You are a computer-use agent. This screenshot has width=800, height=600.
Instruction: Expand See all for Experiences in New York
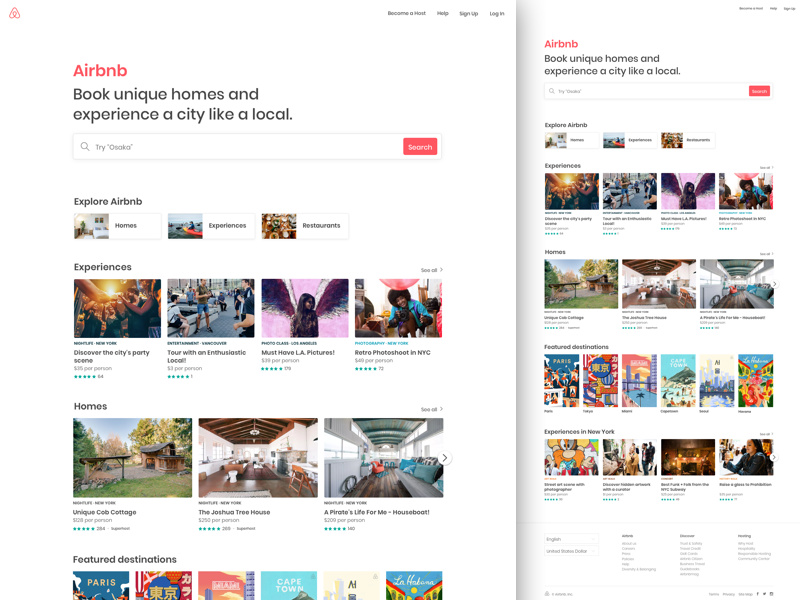click(766, 434)
